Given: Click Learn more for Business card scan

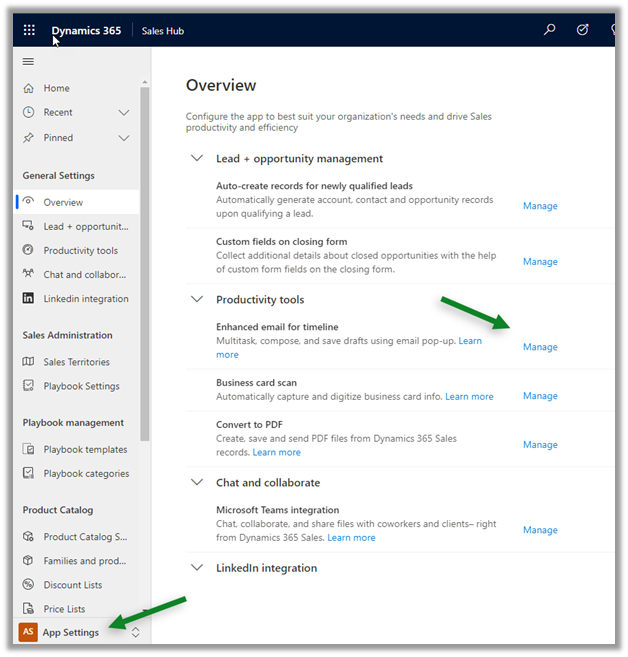Looking at the screenshot, I should pos(469,397).
